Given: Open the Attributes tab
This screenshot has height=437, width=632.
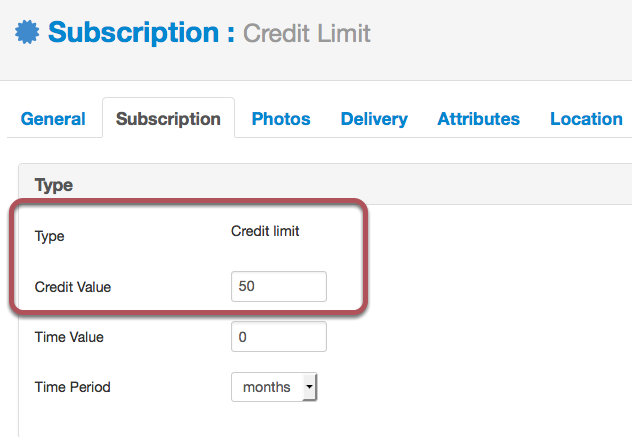Looking at the screenshot, I should 478,119.
